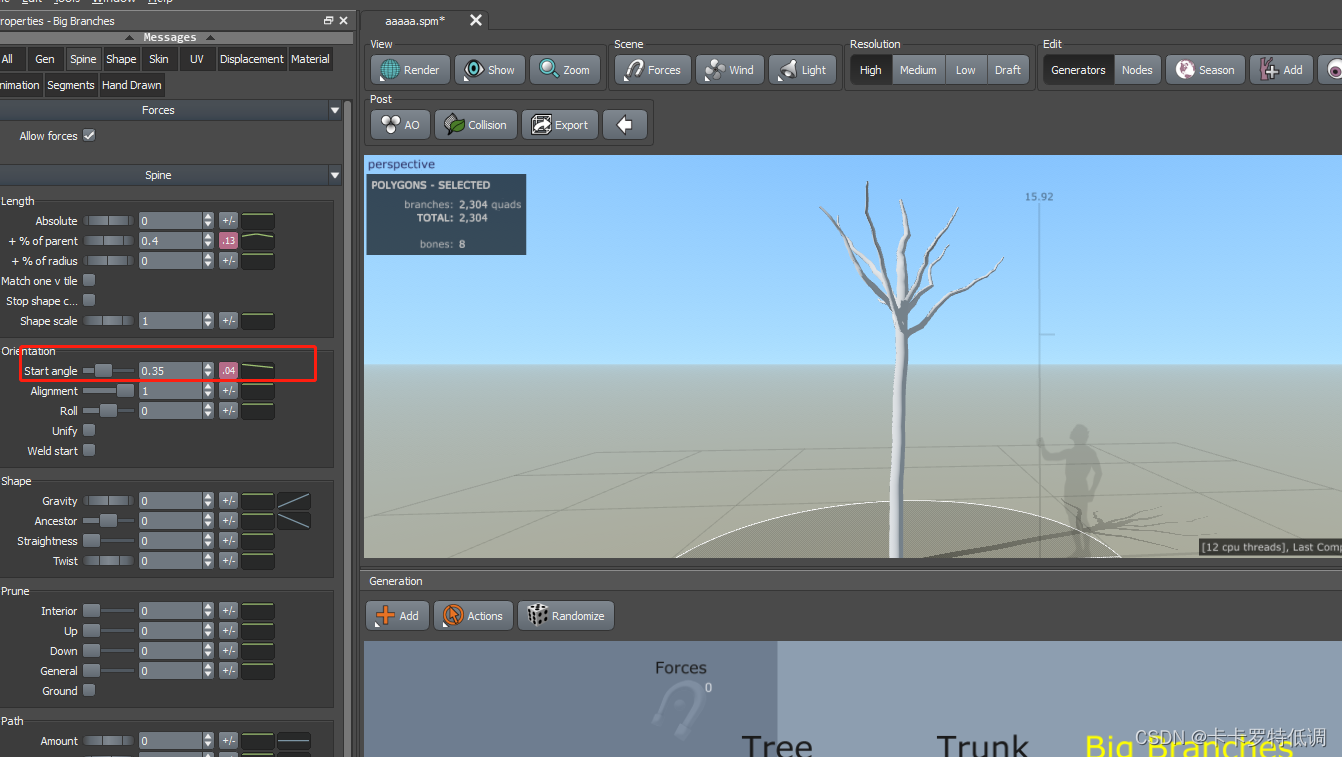This screenshot has width=1342, height=757.
Task: Click the + % of parent variance .13 button
Action: [x=228, y=241]
